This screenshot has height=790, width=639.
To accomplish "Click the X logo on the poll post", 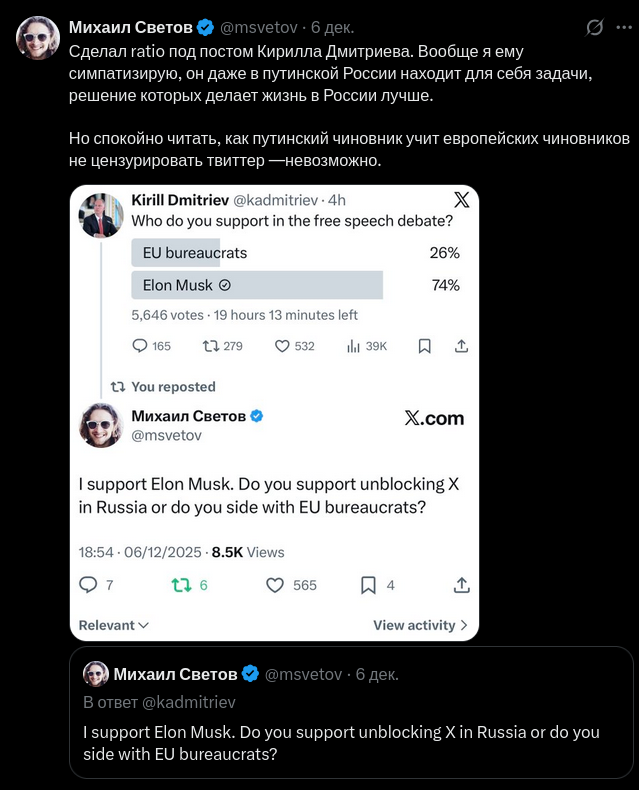I will [458, 198].
